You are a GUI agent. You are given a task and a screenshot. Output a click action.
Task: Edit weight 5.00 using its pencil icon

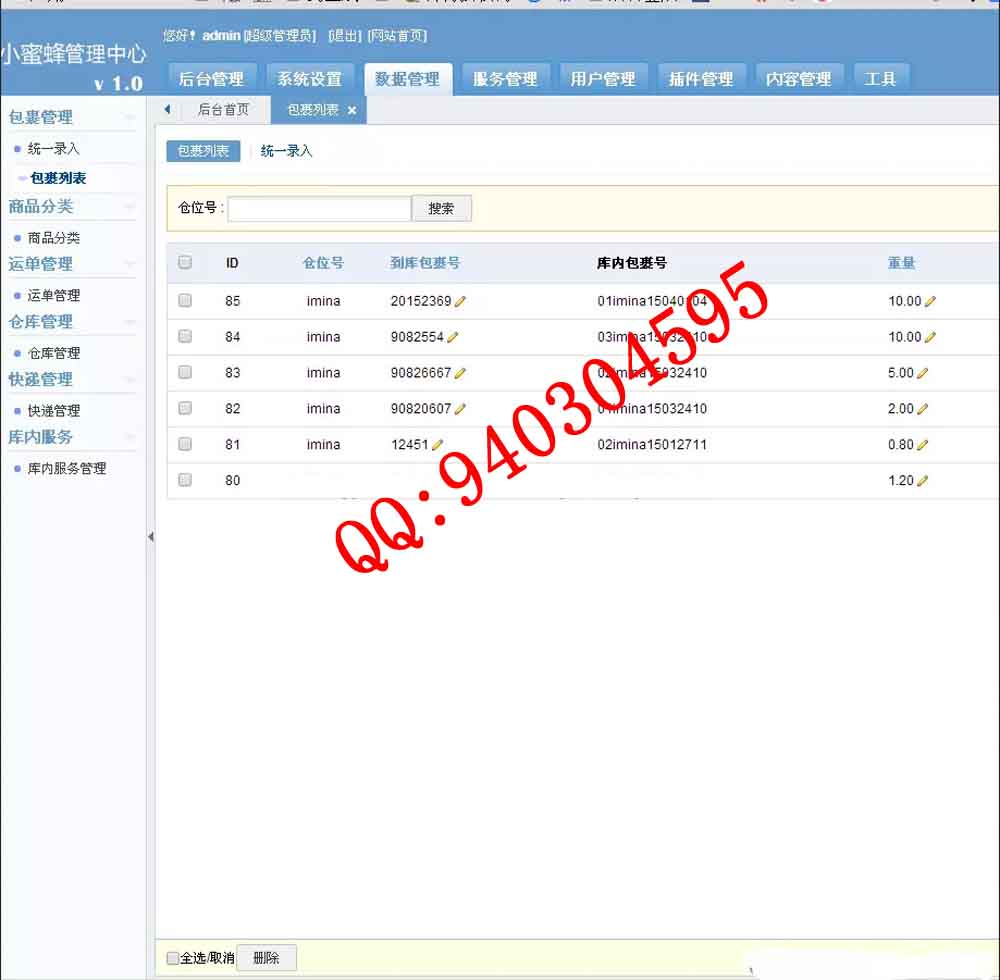922,373
